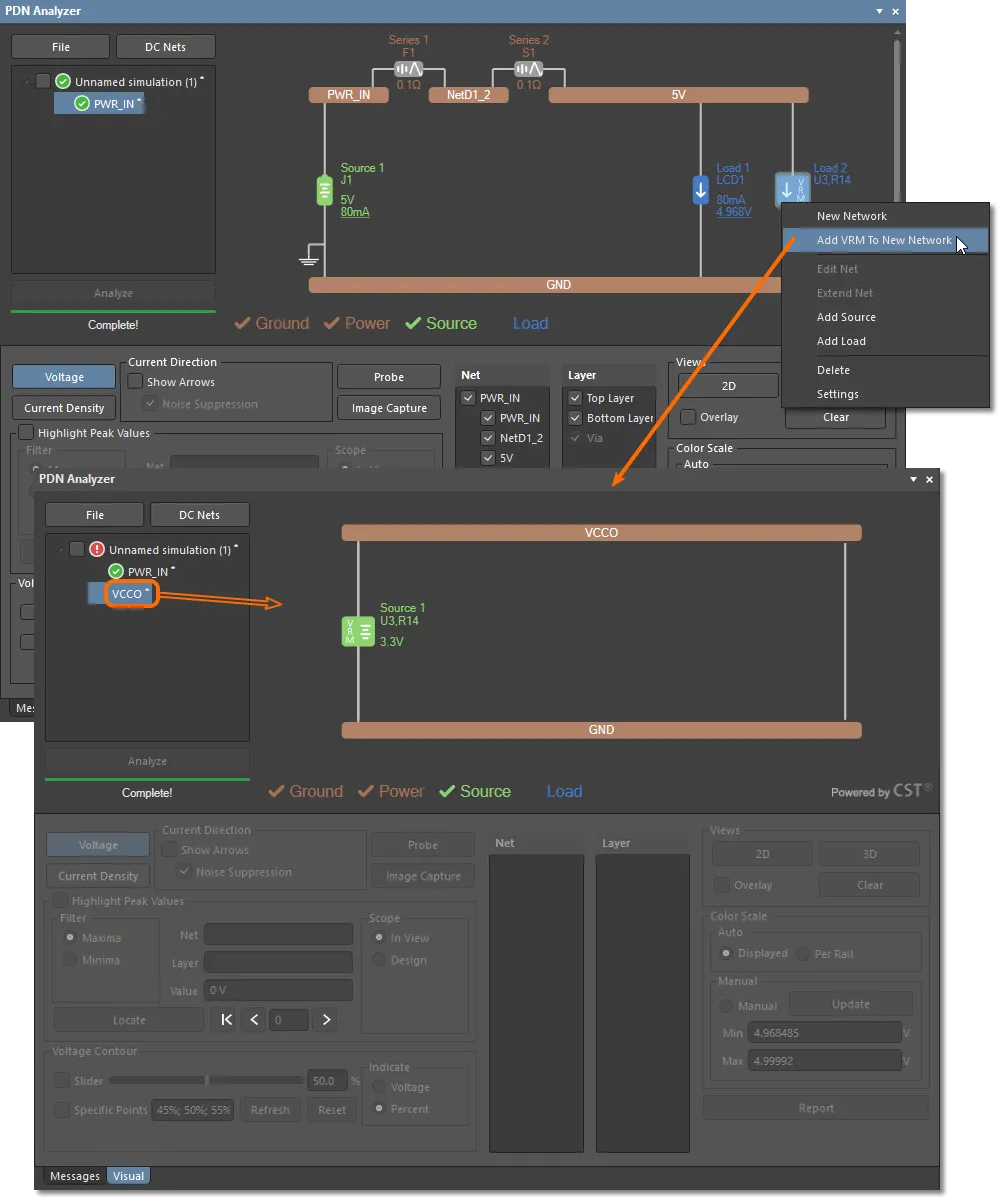Open front PDN Analyzer panel options arrow

(913, 479)
